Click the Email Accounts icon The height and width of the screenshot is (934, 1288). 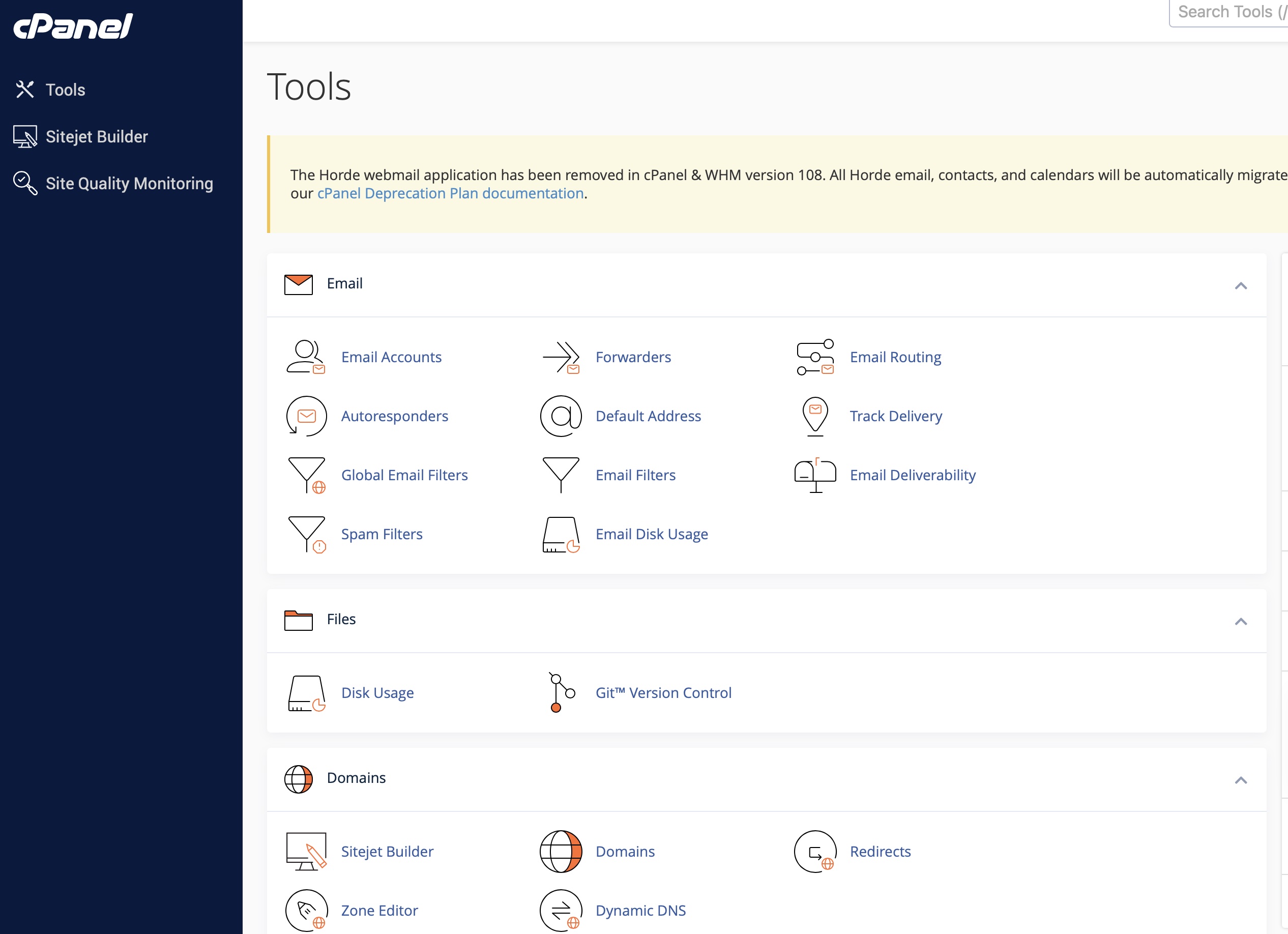[306, 357]
